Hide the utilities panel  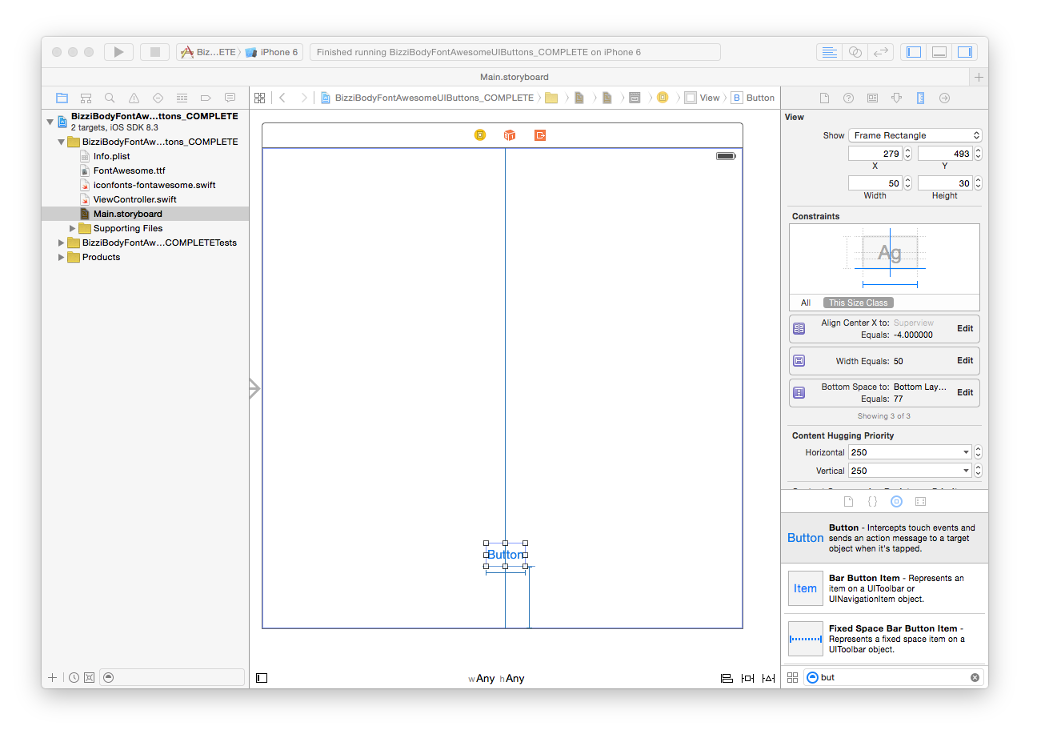point(963,51)
